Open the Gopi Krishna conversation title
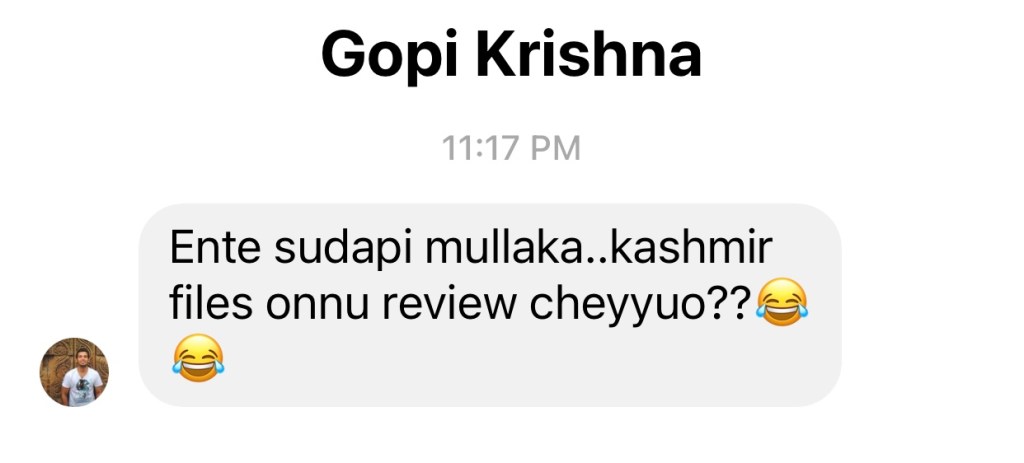Viewport: 1024px width, 463px height. coord(511,57)
